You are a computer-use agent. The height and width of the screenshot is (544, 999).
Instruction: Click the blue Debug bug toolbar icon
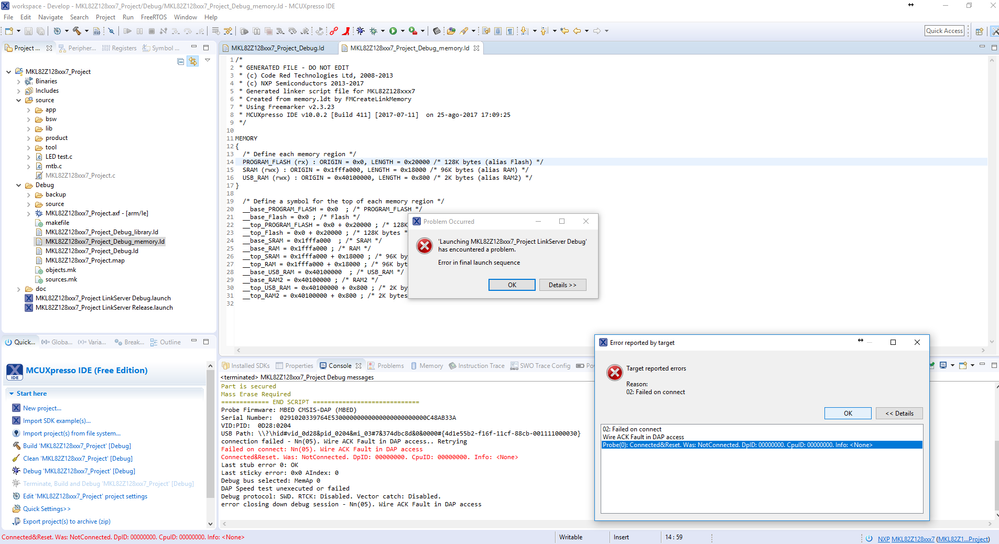click(x=361, y=31)
